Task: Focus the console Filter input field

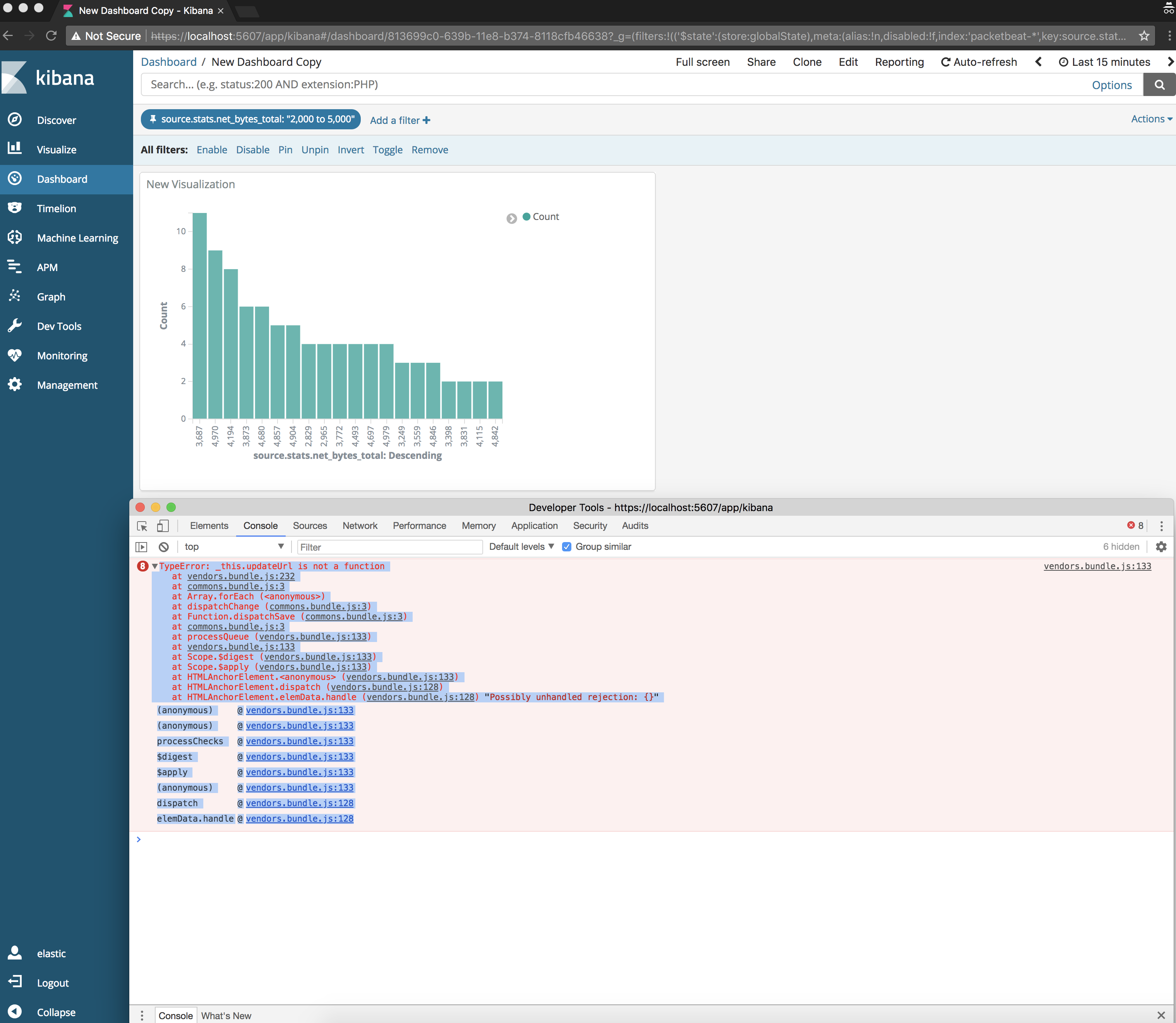Action: click(x=390, y=547)
